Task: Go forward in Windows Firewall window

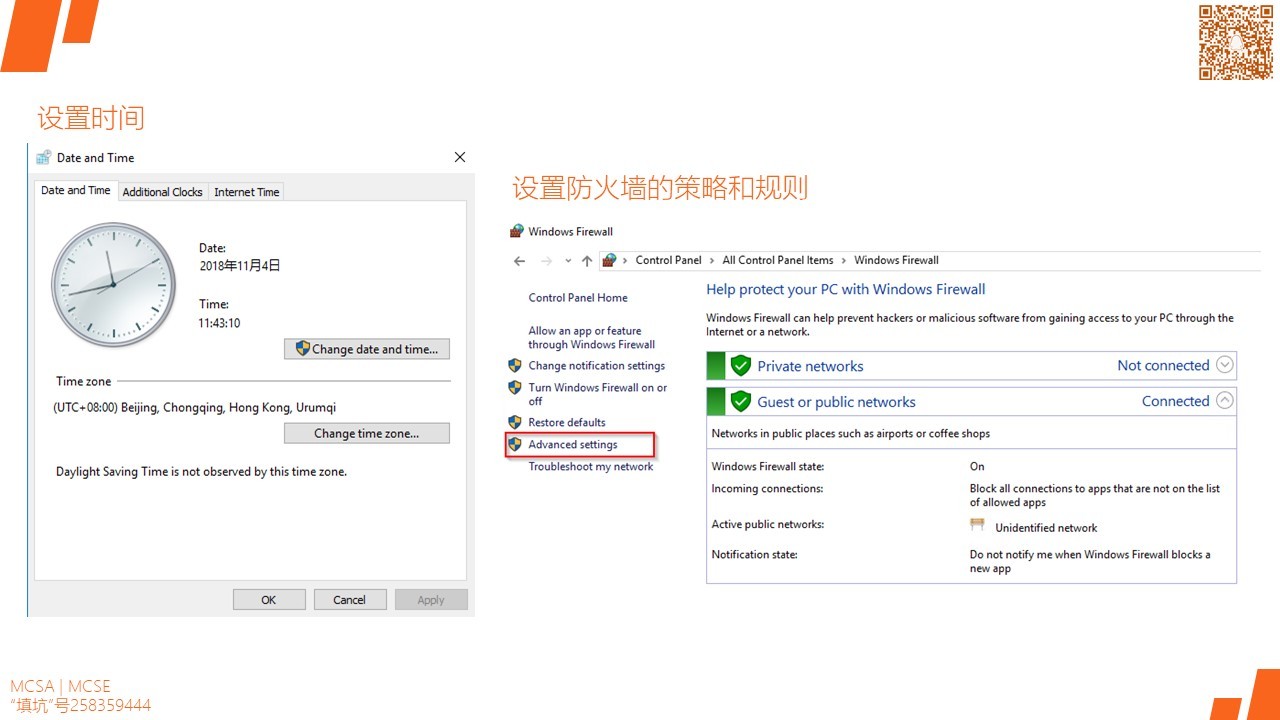Action: tap(546, 261)
